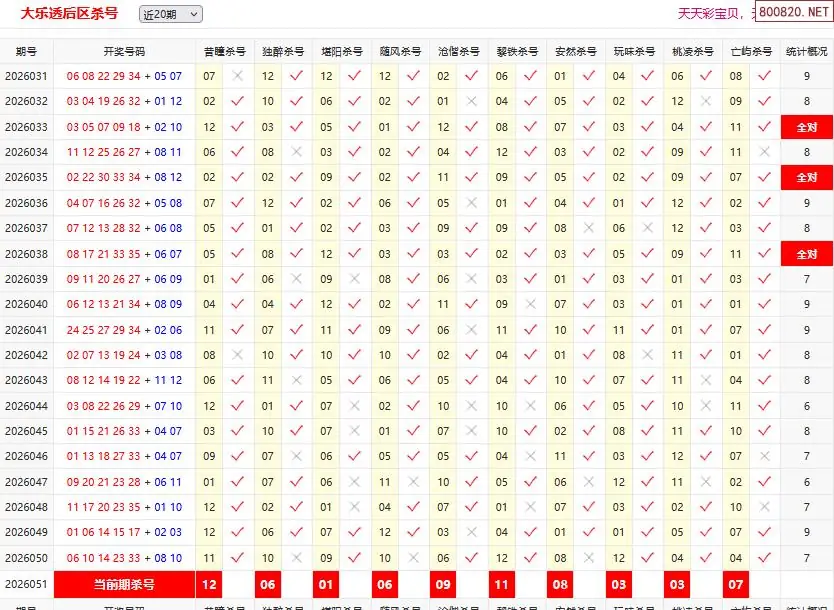Click the 大乐透后区杀号 page title
Screen dimensions: 834x610
point(69,13)
